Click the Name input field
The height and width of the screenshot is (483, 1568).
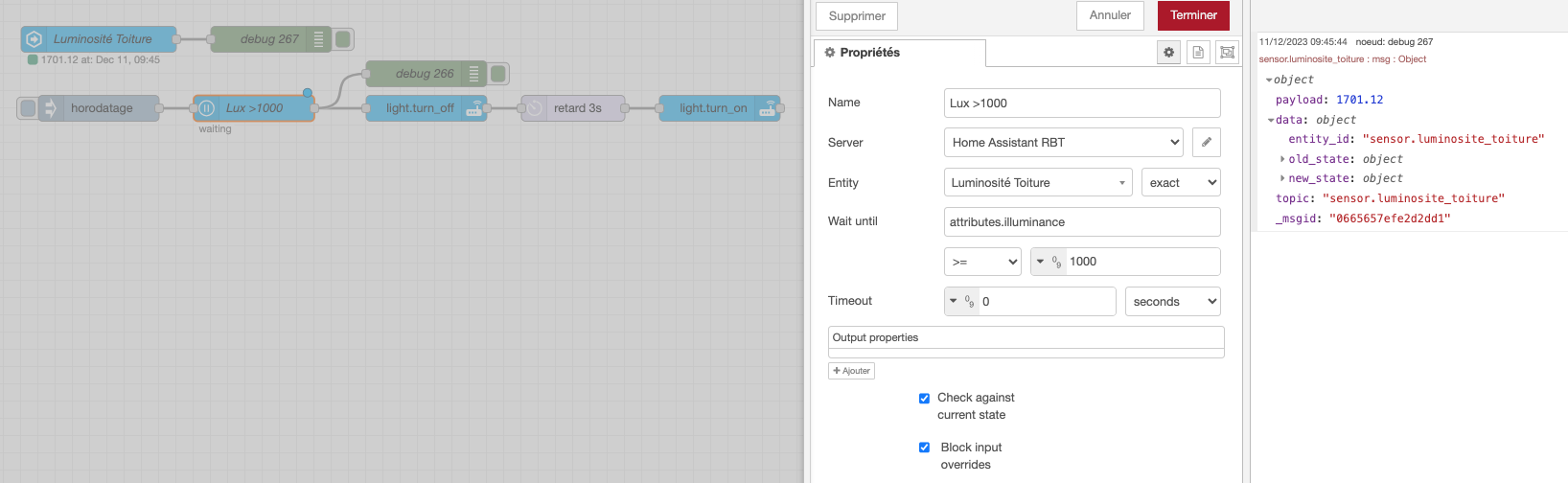click(x=1082, y=103)
